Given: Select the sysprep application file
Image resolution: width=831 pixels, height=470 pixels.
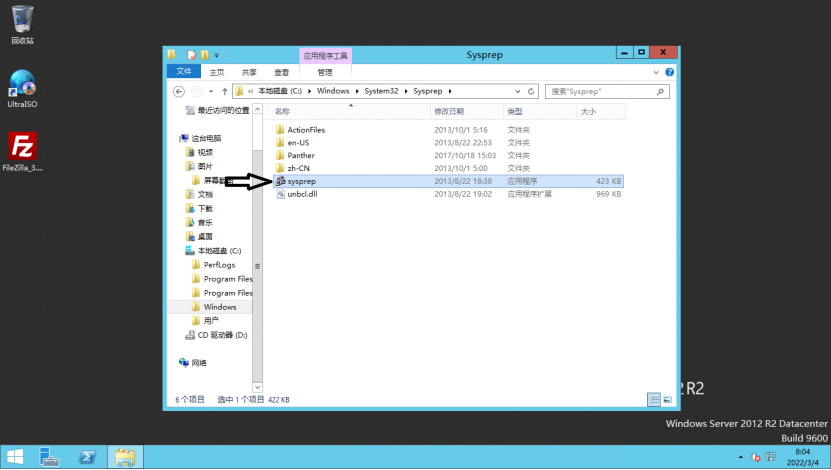Looking at the screenshot, I should point(448,181).
